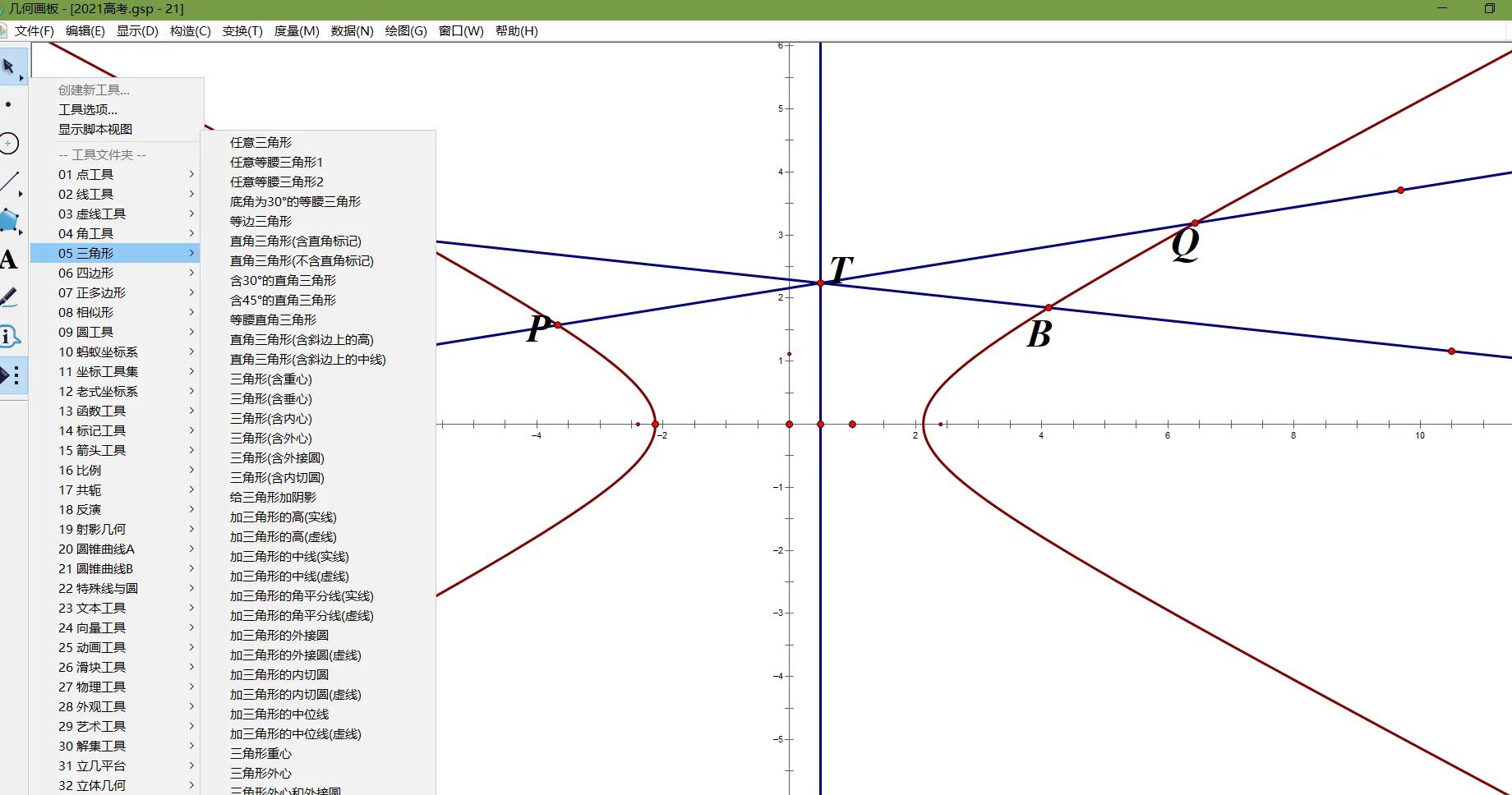Select the Arrow selection tool
Image resolution: width=1512 pixels, height=795 pixels.
pyautogui.click(x=10, y=66)
